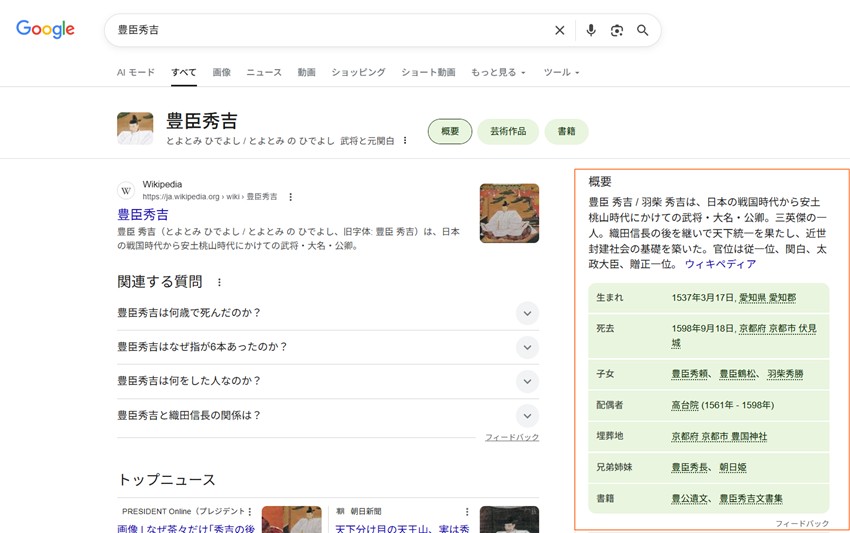The height and width of the screenshot is (533, 850).
Task: Switch to the 画像 tab
Action: tap(221, 72)
